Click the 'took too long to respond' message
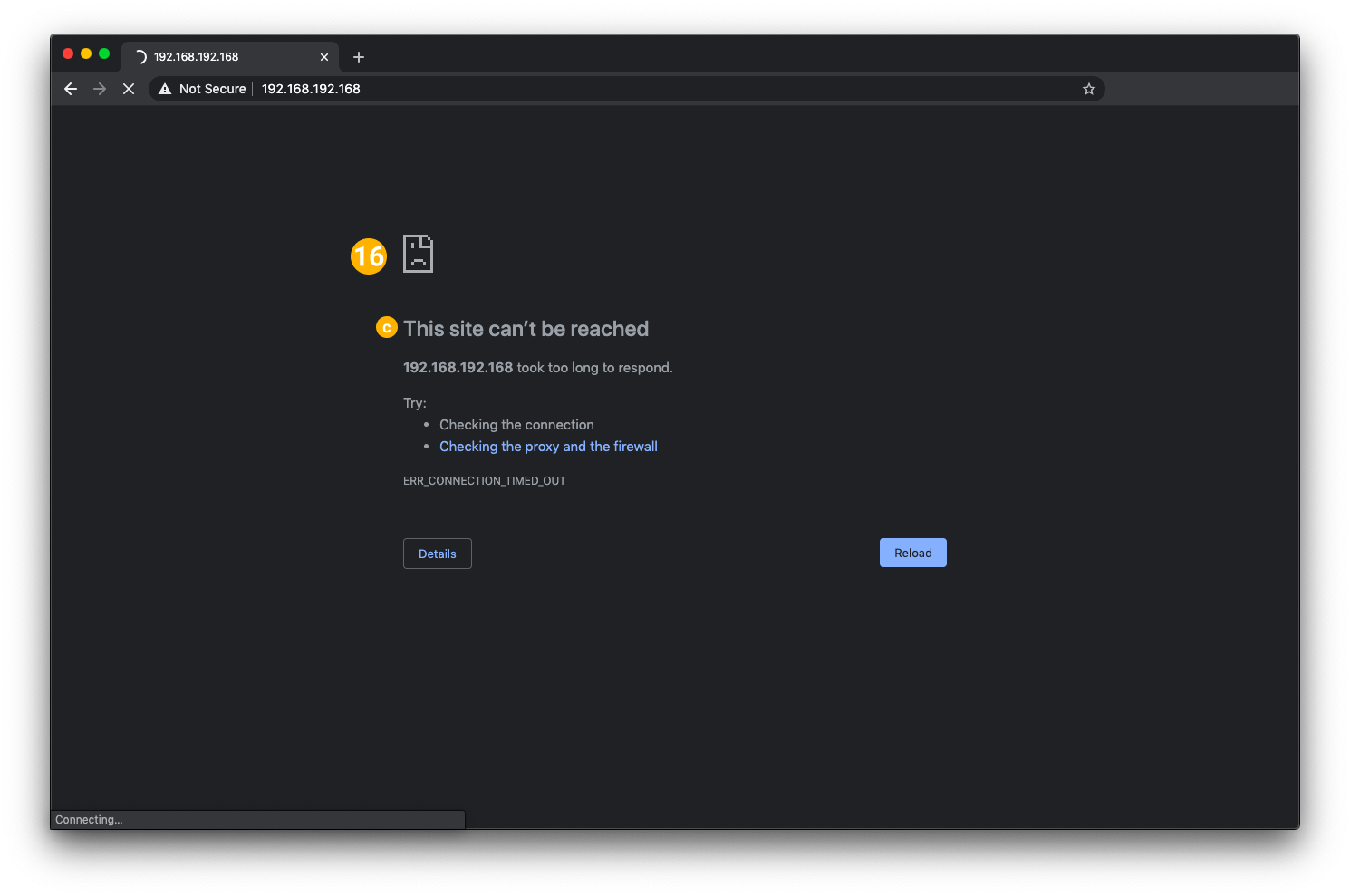Screen dimensions: 1350x896 594,368
